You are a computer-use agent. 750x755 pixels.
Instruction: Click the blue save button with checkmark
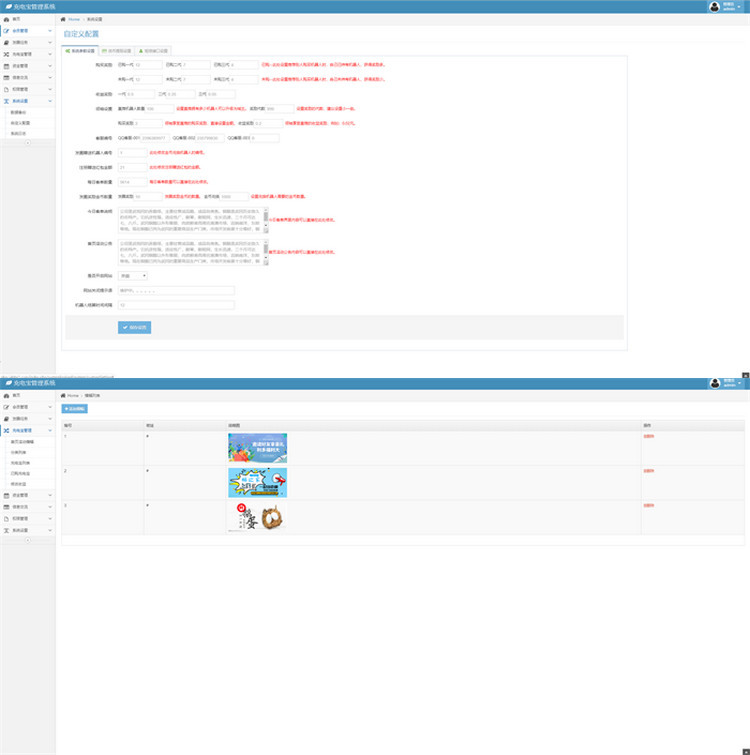134,327
